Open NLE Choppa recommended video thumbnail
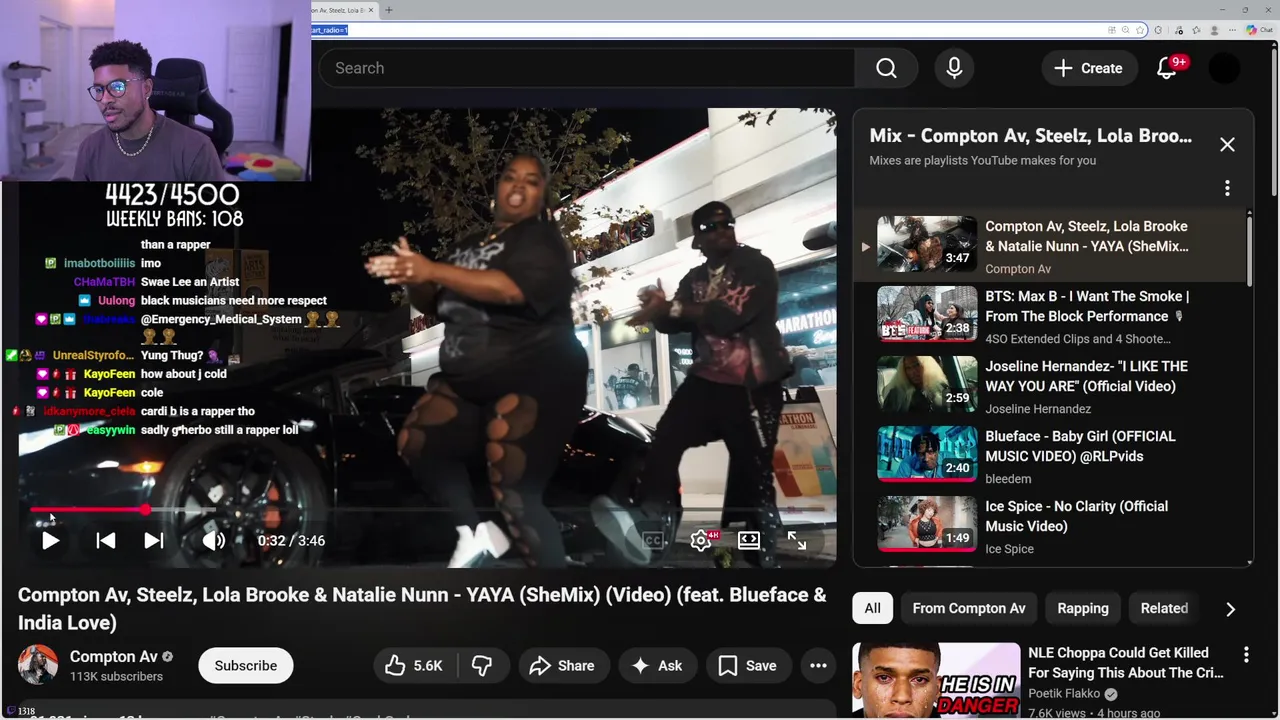The width and height of the screenshot is (1280, 720). pyautogui.click(x=936, y=681)
